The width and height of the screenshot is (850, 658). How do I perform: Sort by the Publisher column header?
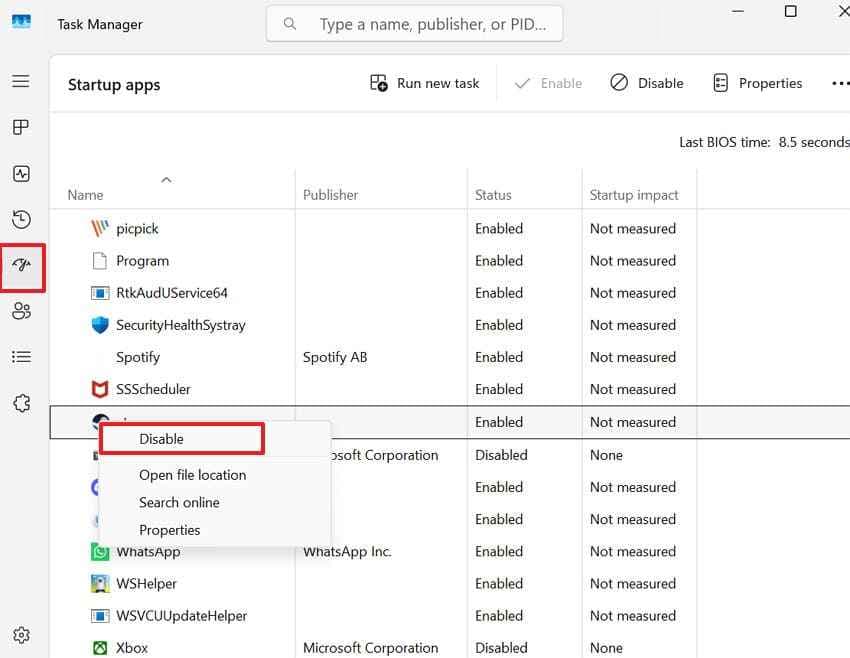pos(330,195)
